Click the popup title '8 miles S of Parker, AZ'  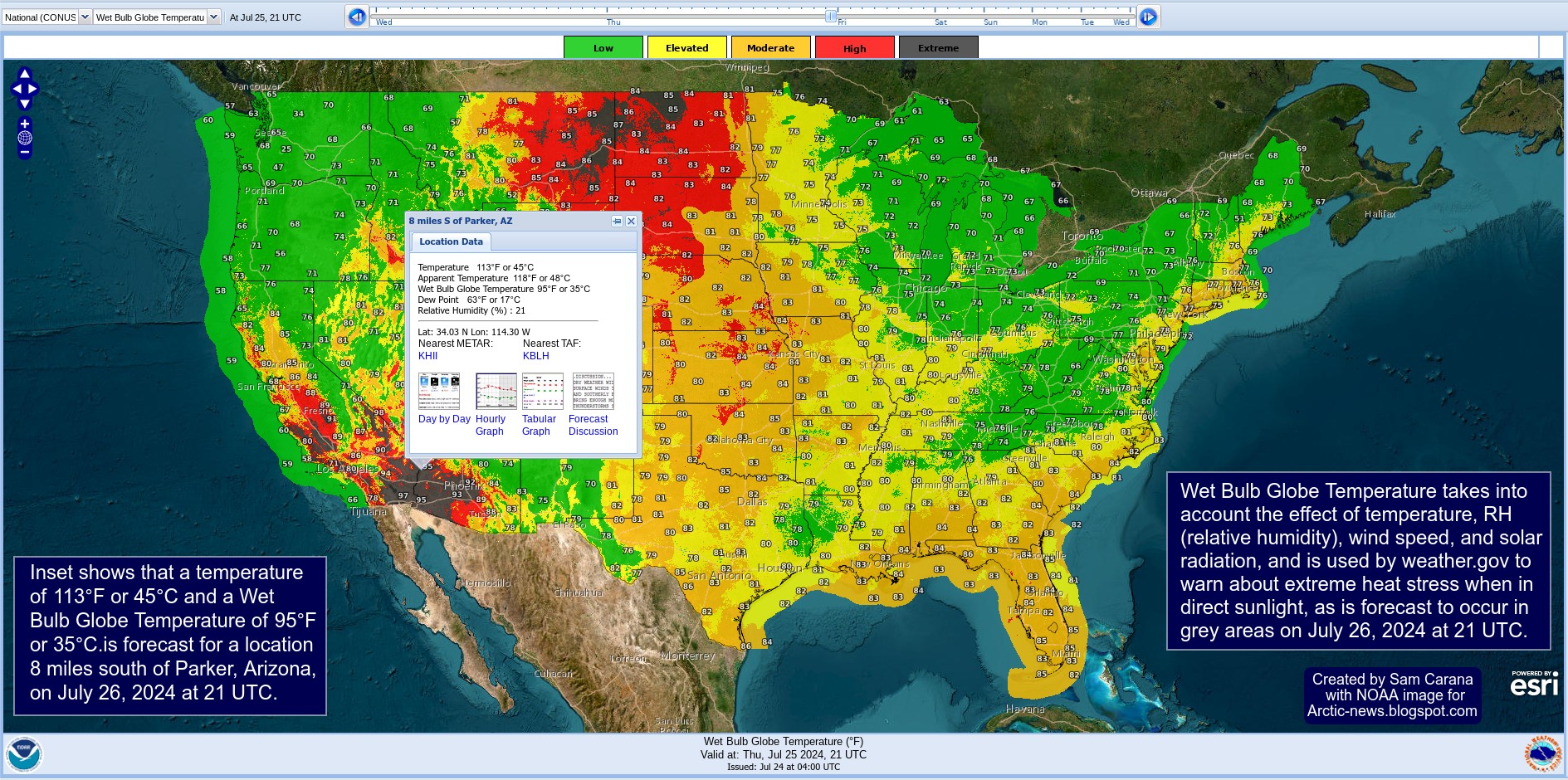[461, 221]
